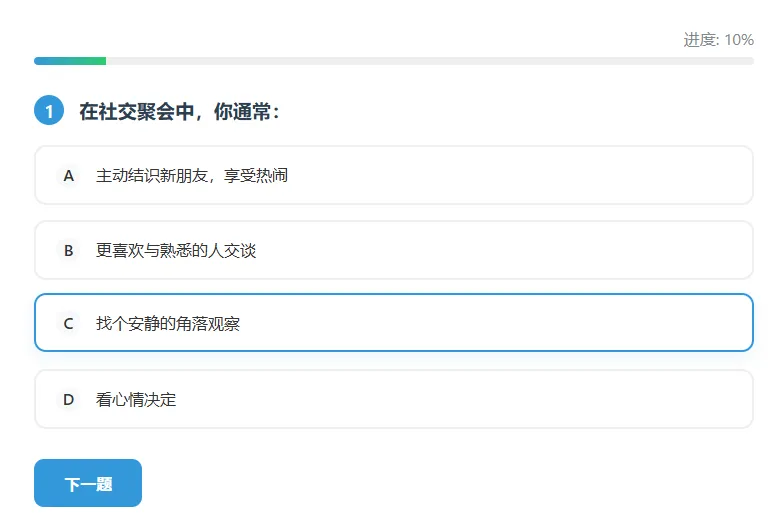Click the 进度: 10% label
The height and width of the screenshot is (531, 784).
[718, 40]
